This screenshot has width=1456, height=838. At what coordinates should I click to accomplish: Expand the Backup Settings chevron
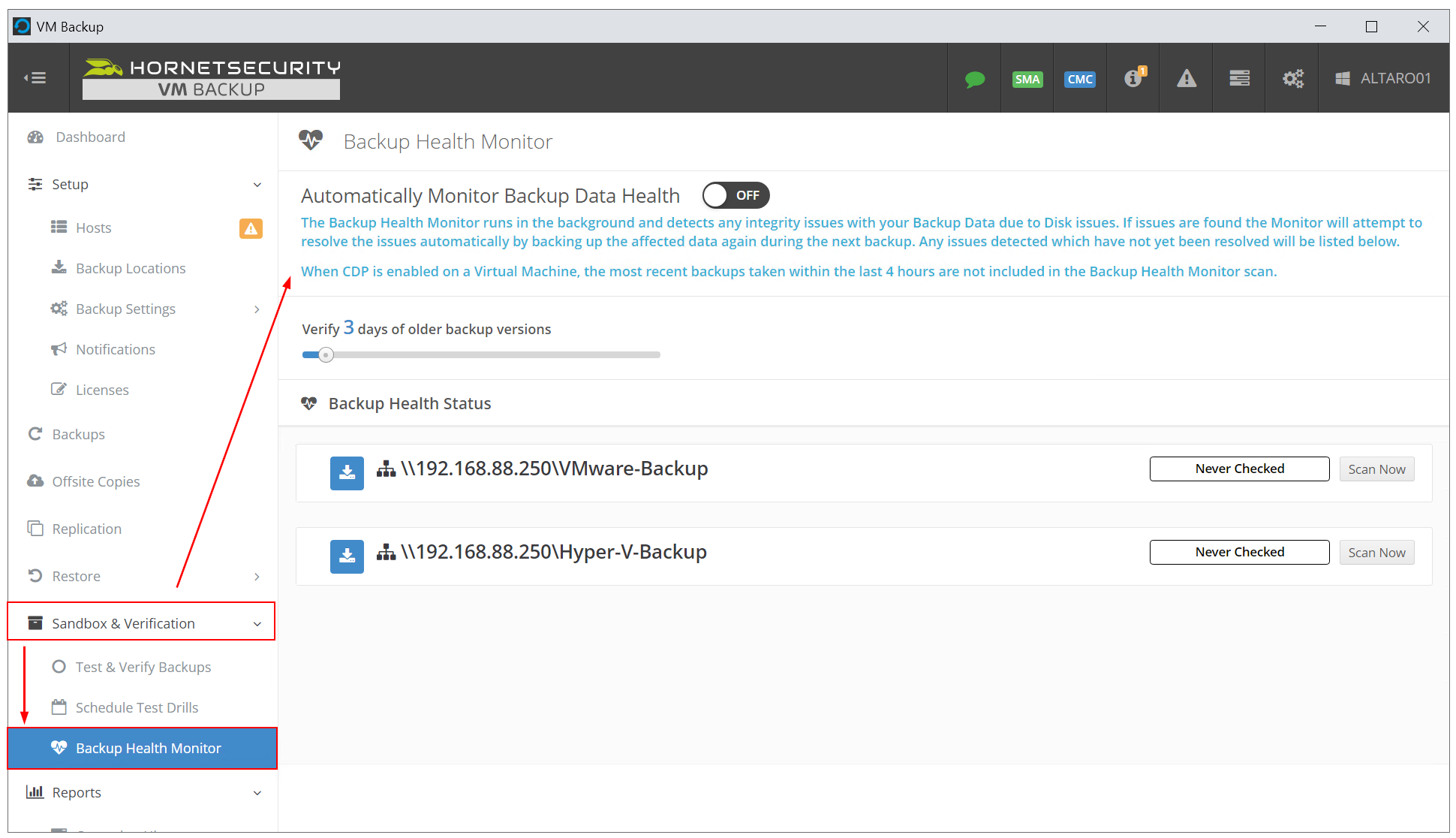pos(257,309)
